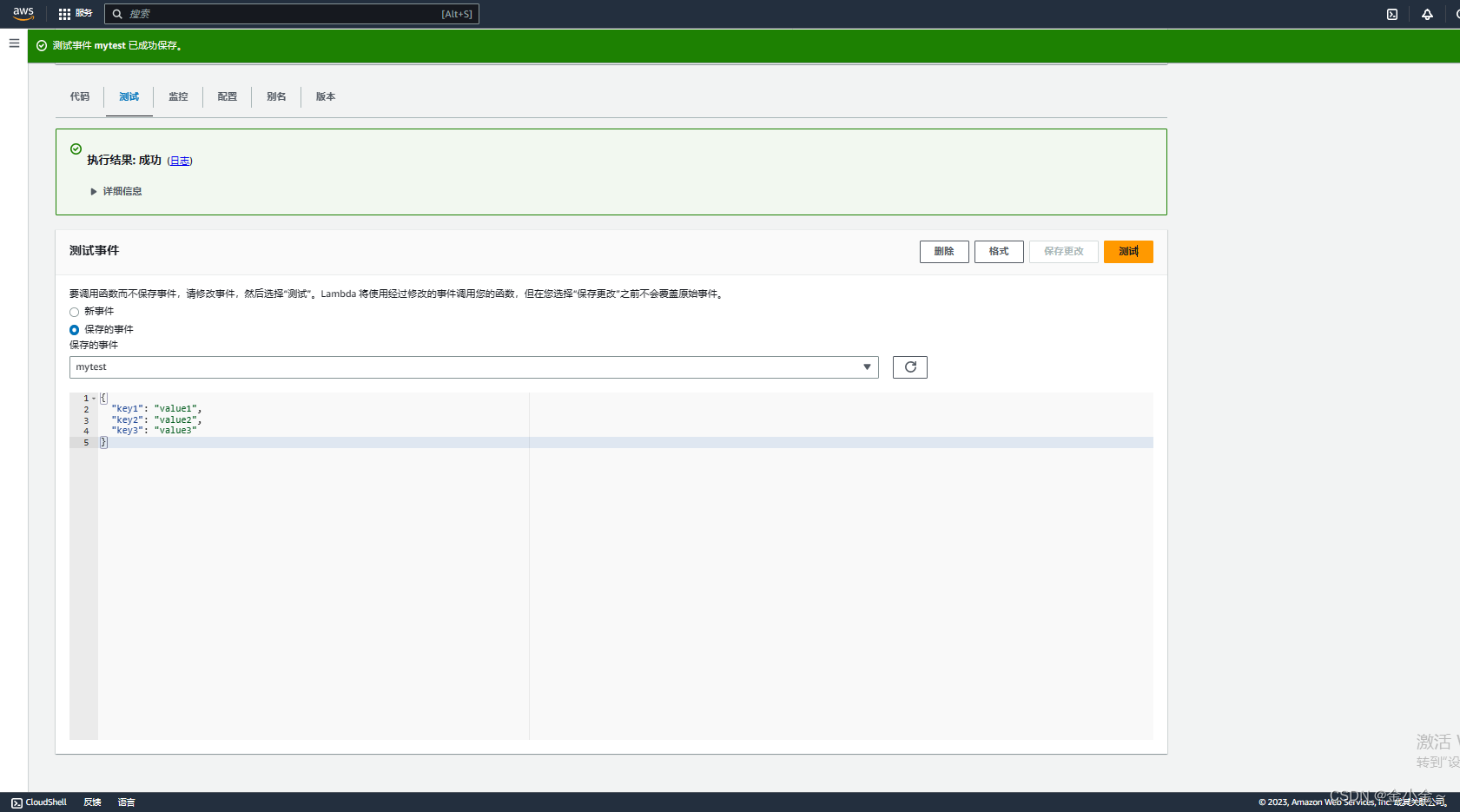Switch to the 监控 tab

click(x=178, y=96)
